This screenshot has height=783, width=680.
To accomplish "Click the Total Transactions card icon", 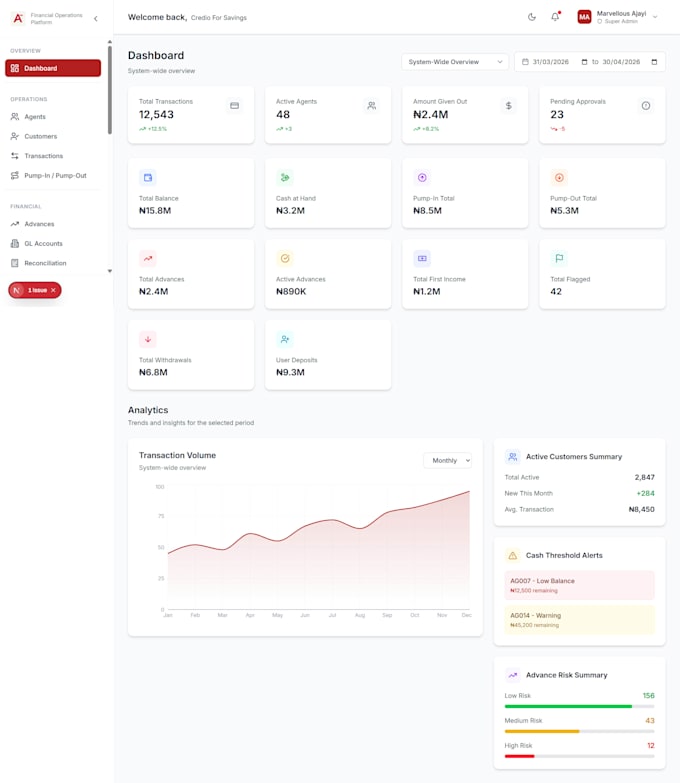I will point(234,105).
